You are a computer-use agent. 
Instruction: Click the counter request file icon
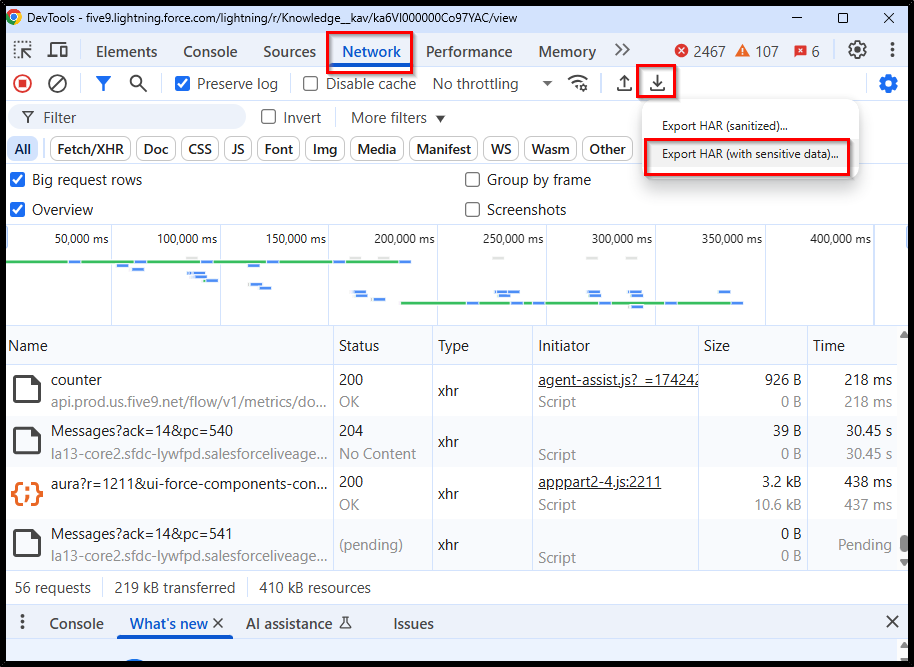click(x=27, y=389)
